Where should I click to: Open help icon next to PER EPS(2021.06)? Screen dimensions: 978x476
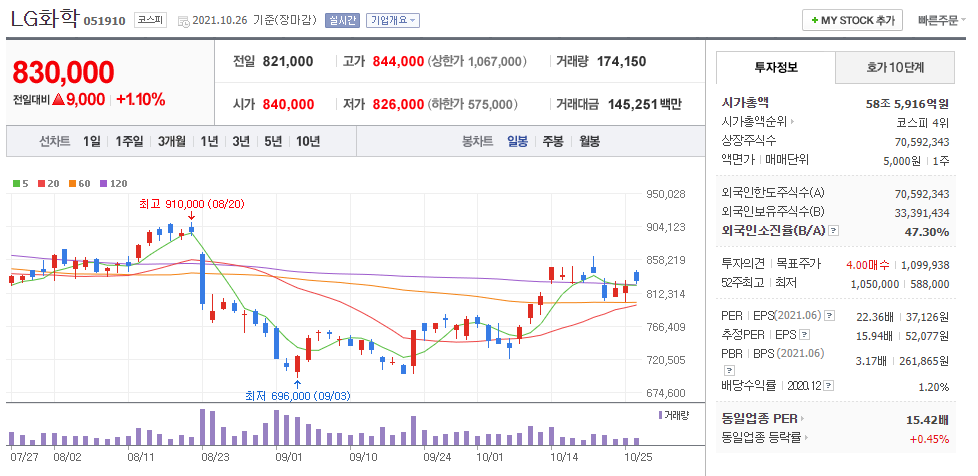click(829, 316)
